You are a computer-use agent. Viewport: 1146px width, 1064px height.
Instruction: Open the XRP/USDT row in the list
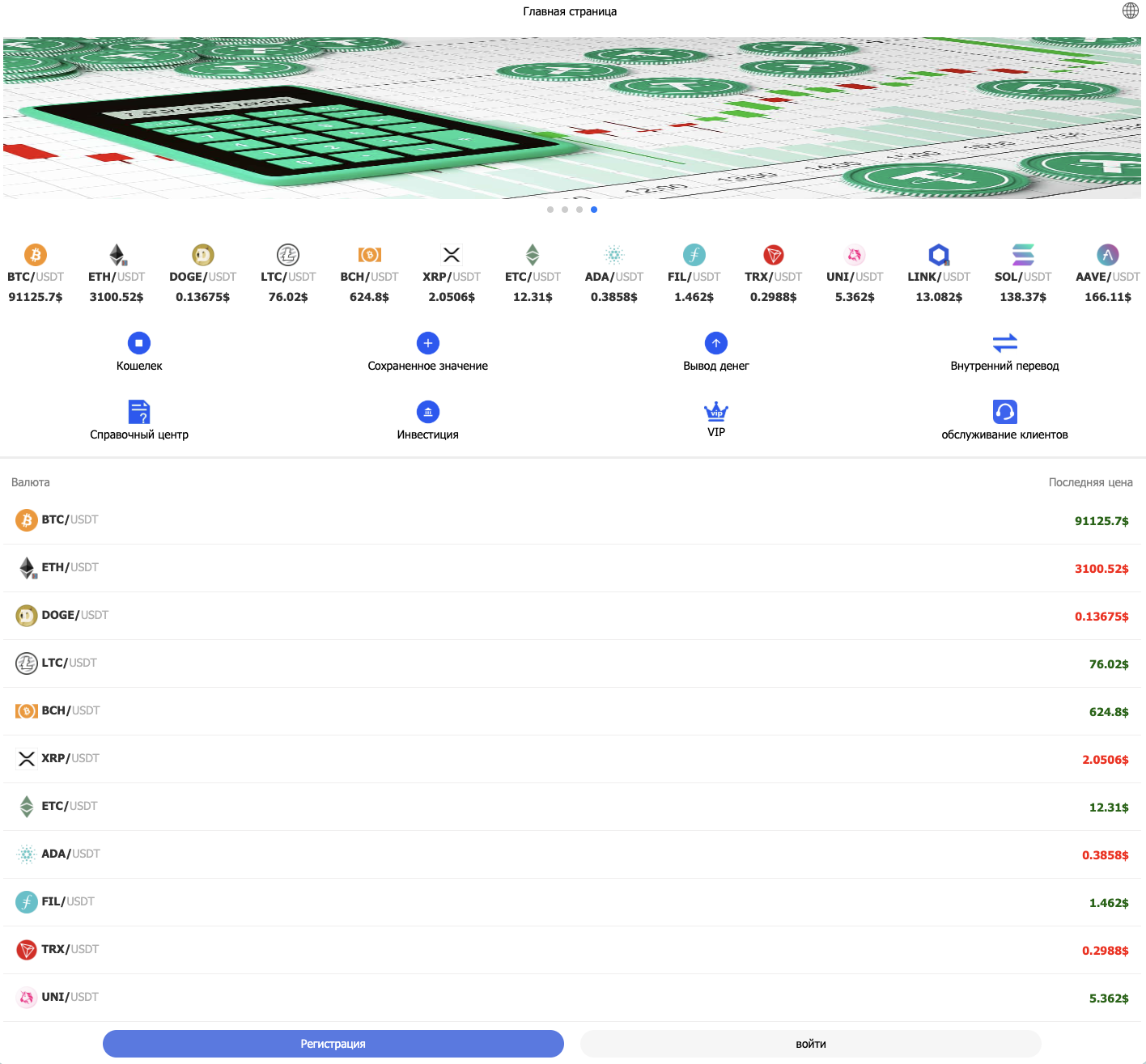coord(573,759)
